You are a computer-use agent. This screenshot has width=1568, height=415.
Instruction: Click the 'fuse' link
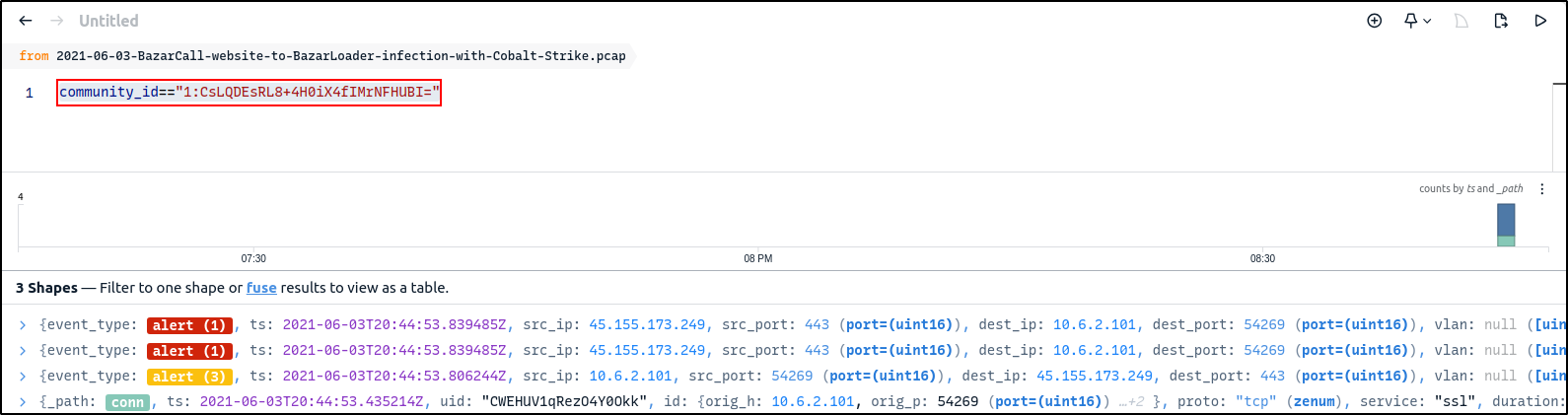[x=261, y=288]
